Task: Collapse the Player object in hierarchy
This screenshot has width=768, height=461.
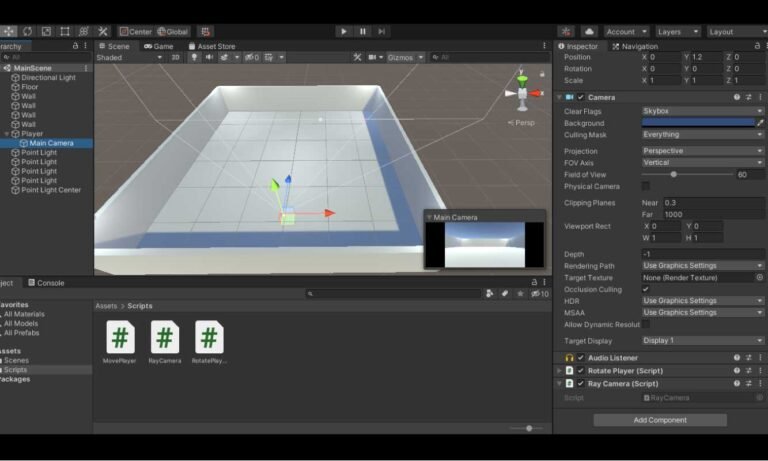Action: (x=7, y=134)
